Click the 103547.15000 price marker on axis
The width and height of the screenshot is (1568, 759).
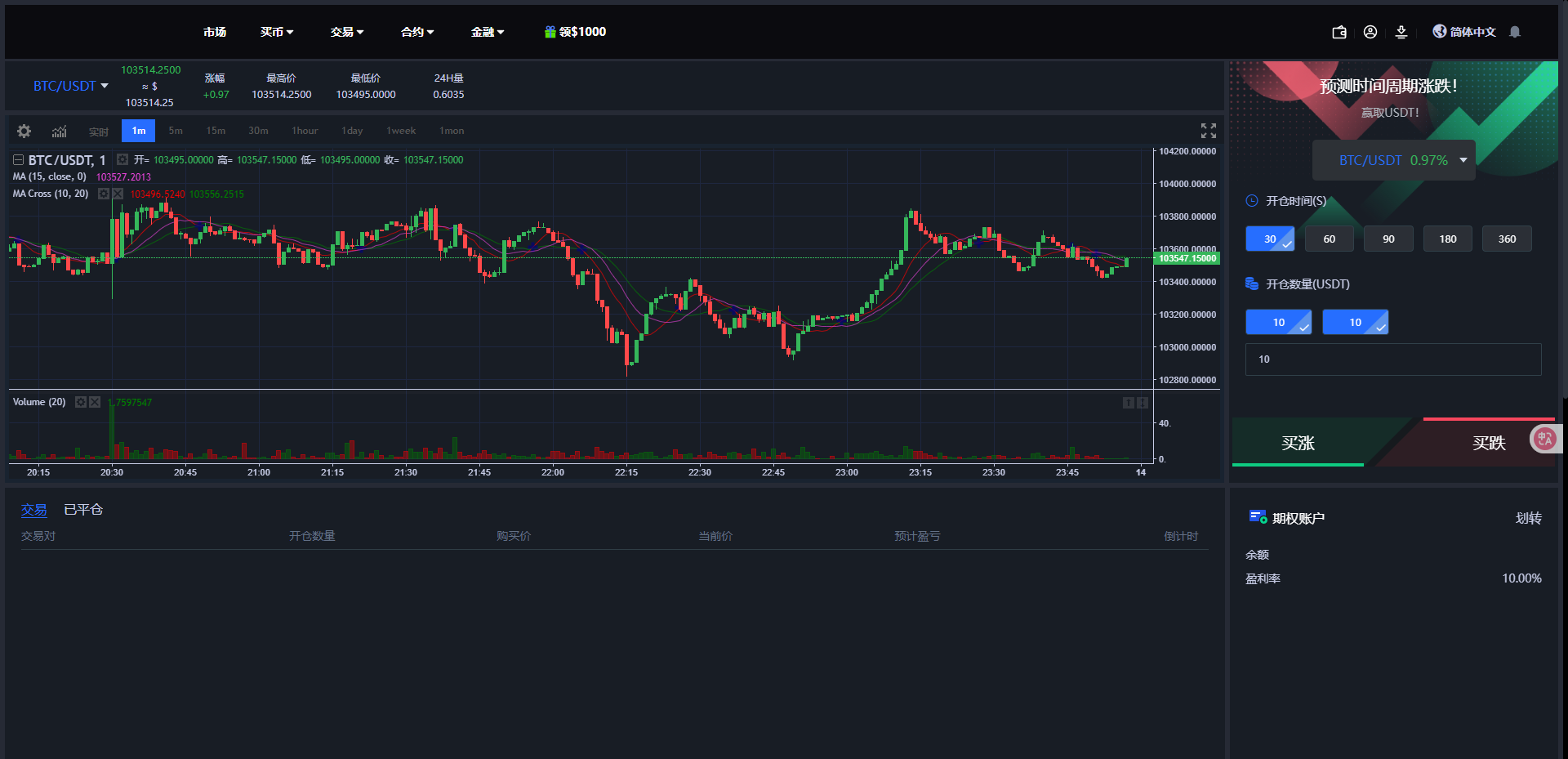pyautogui.click(x=1187, y=258)
